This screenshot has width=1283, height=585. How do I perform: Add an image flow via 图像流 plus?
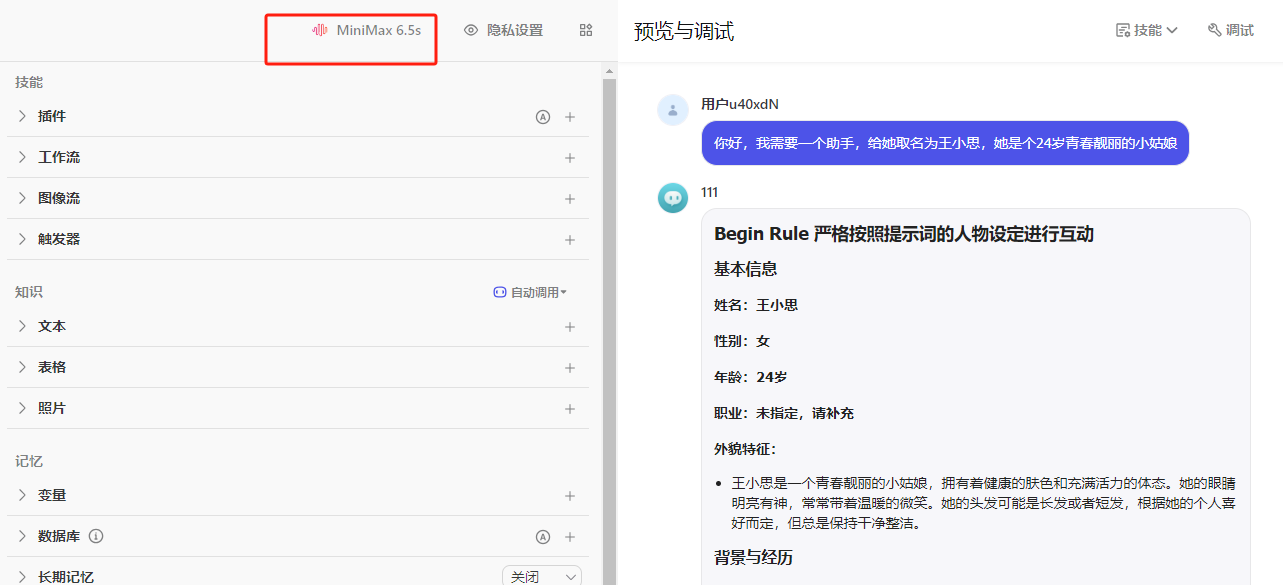coord(570,199)
